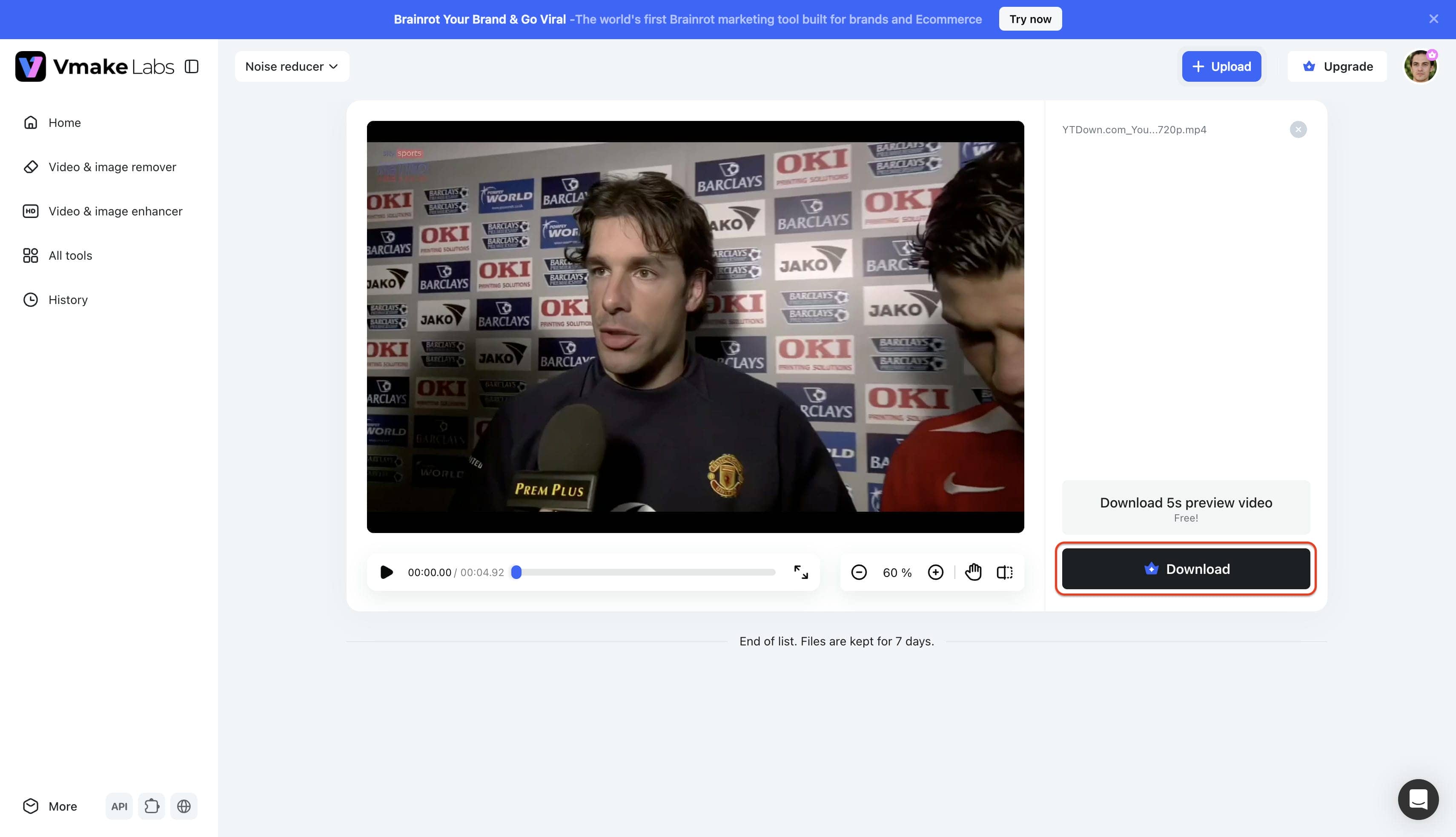1456x837 pixels.
Task: Collapse the sidebar panel icon
Action: click(192, 67)
